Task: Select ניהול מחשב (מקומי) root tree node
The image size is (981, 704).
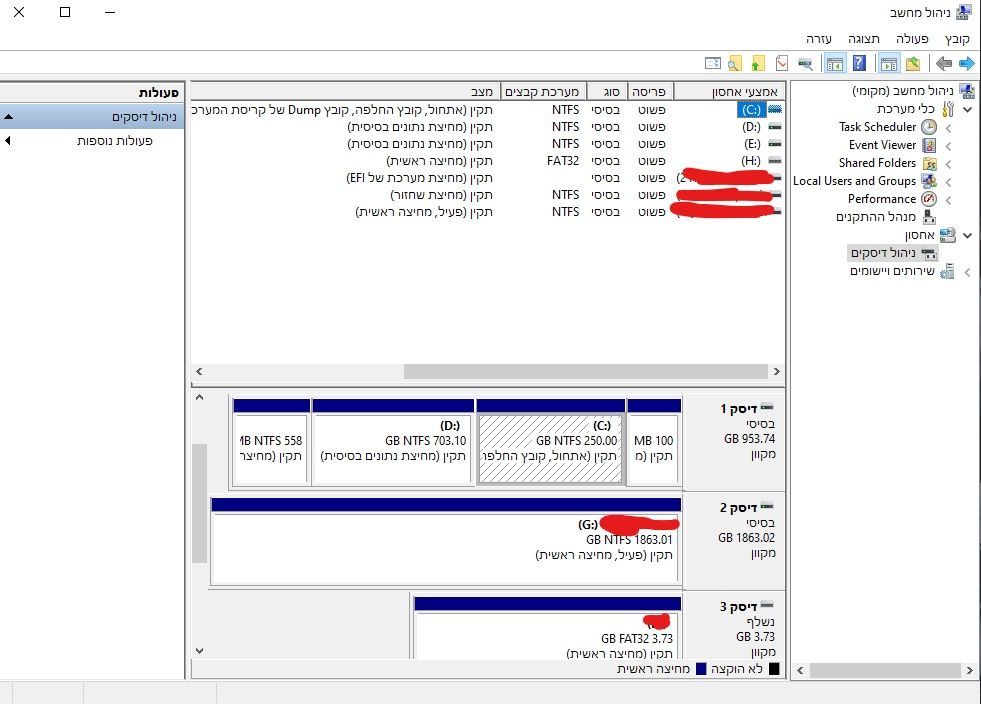Action: (x=903, y=91)
